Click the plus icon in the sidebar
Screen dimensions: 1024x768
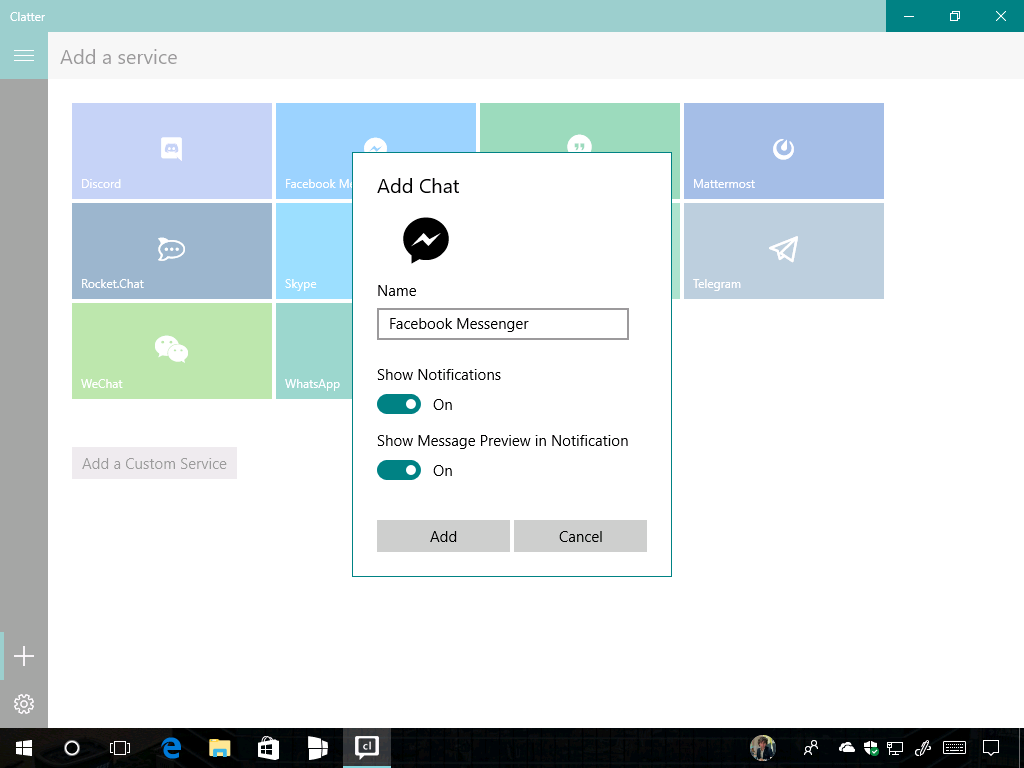click(24, 656)
